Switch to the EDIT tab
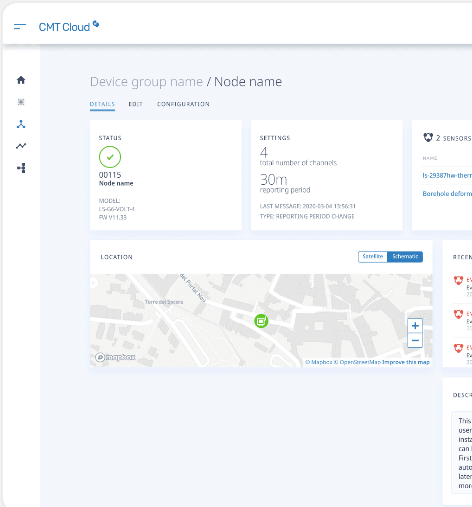Viewport: 472px width, 507px height. pyautogui.click(x=135, y=104)
